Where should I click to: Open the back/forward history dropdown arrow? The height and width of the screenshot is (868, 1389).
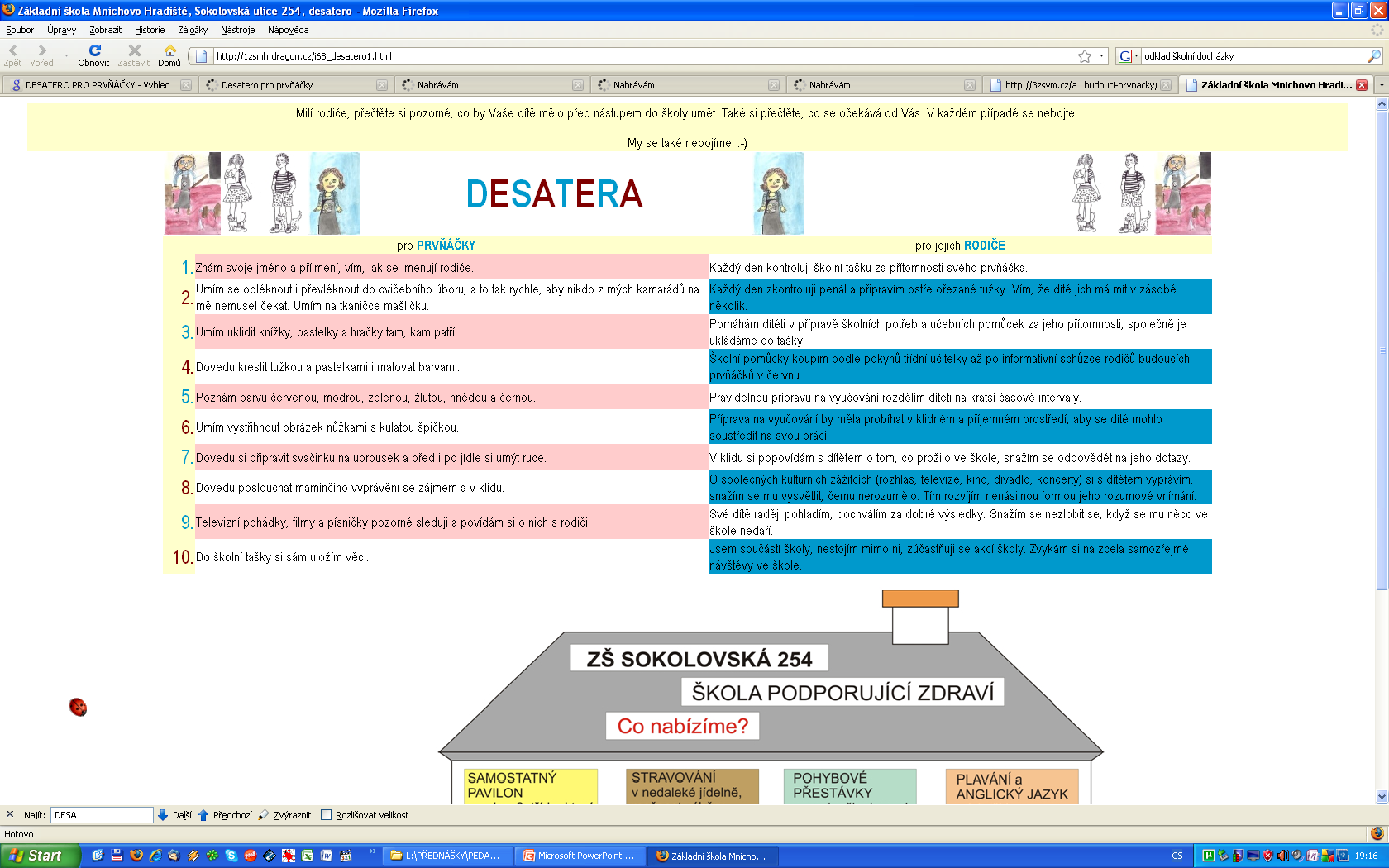pos(66,56)
